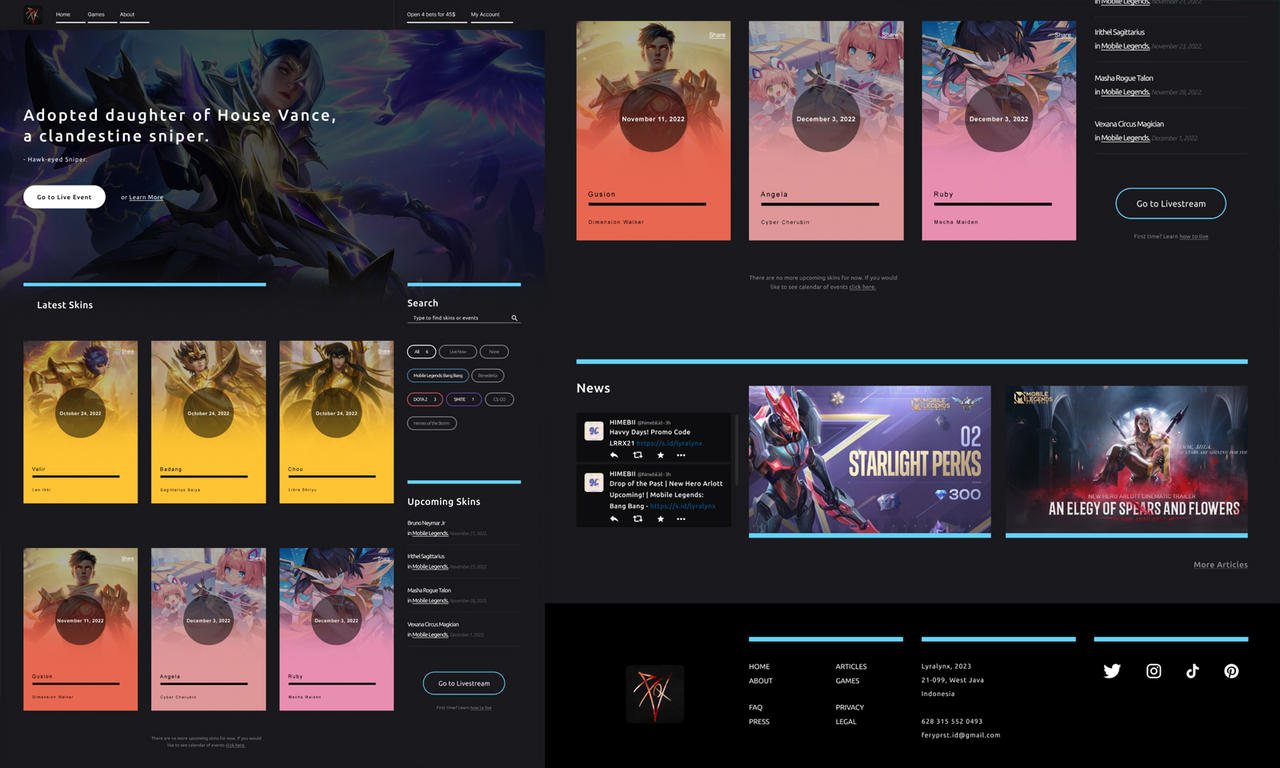Screen dimensions: 1280x768
Task: Open the Games menu item in top navigation
Action: point(96,15)
